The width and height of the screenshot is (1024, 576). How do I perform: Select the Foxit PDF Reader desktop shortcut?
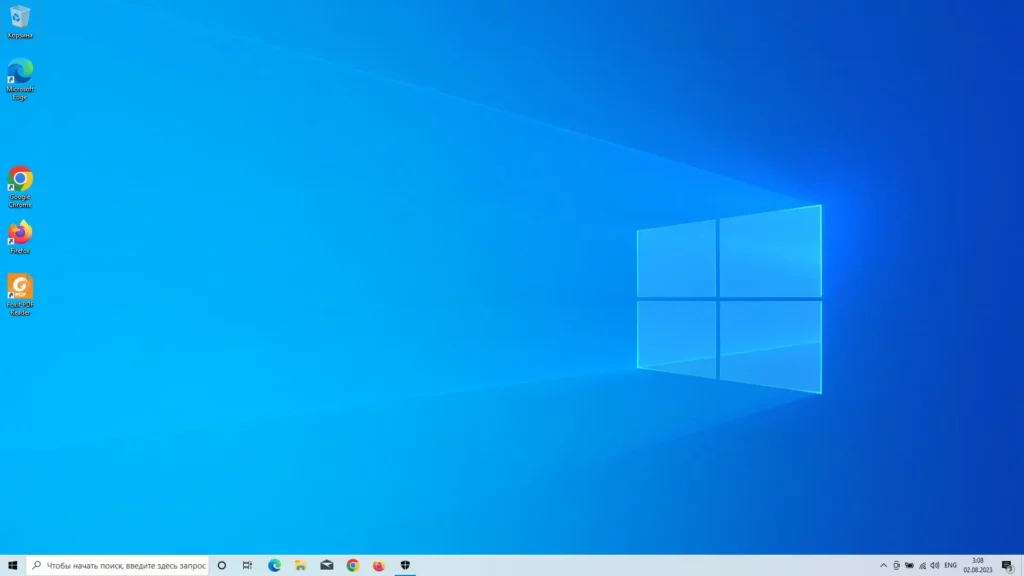20,288
